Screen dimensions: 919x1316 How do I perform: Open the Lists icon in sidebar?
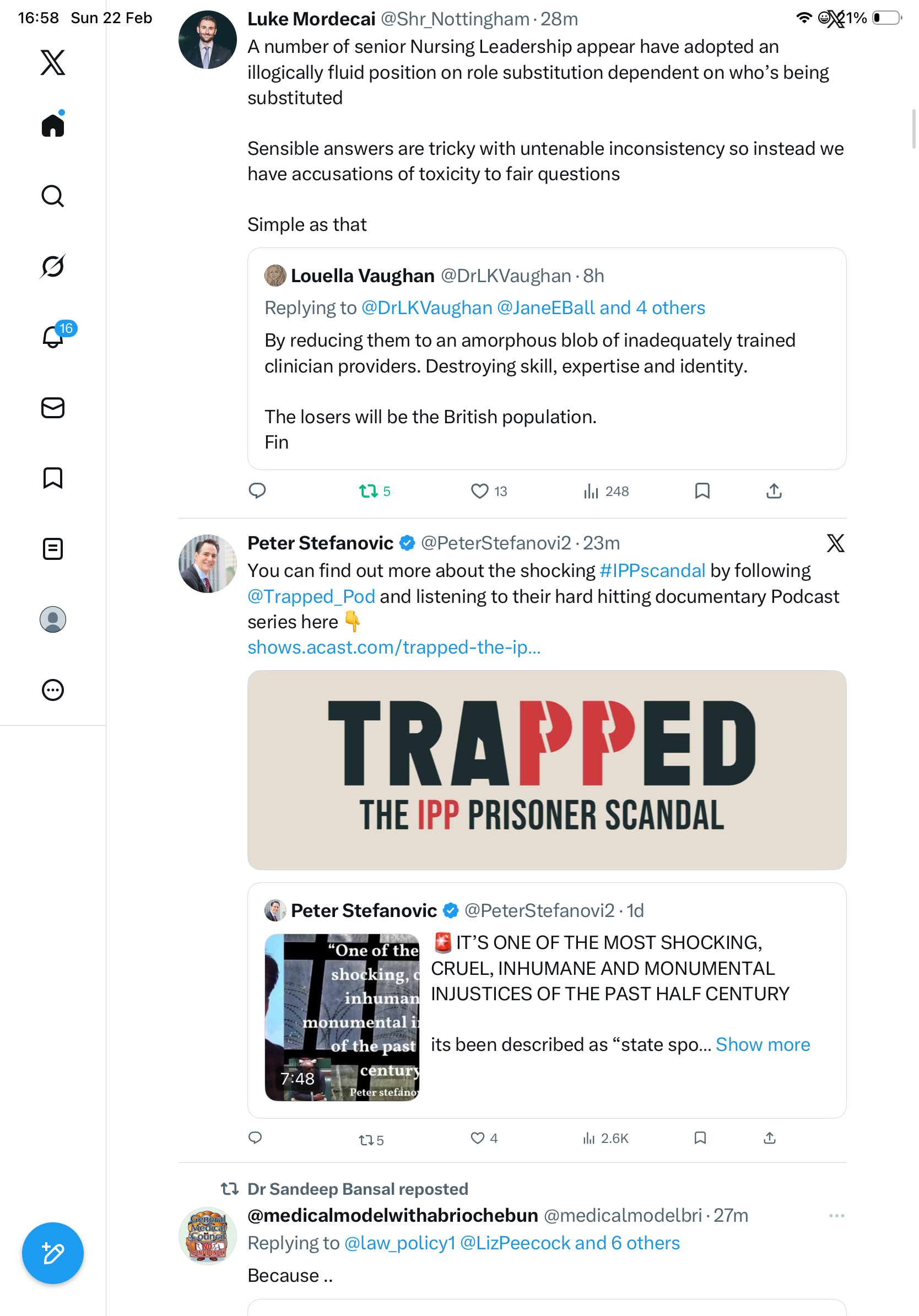53,548
